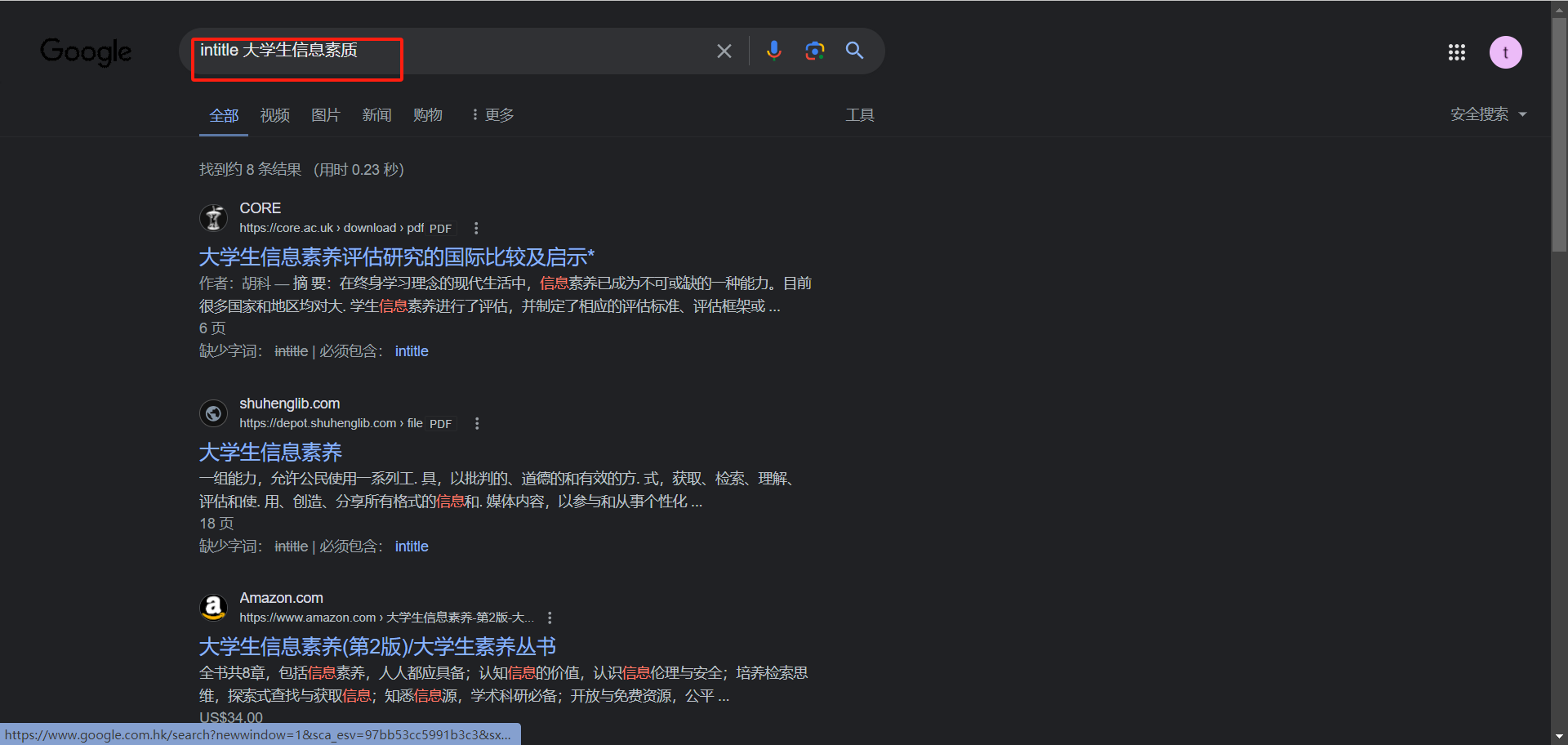Open the Google apps grid
Image resolution: width=1568 pixels, height=745 pixels.
1456,52
